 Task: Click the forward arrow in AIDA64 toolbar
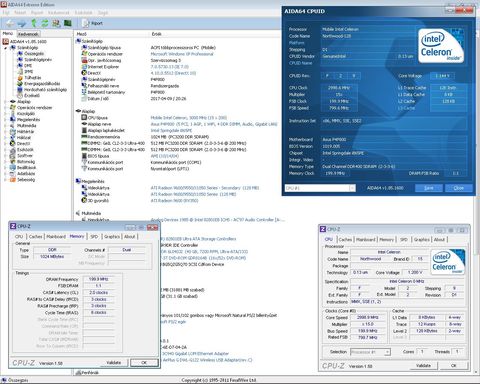click(x=22, y=23)
